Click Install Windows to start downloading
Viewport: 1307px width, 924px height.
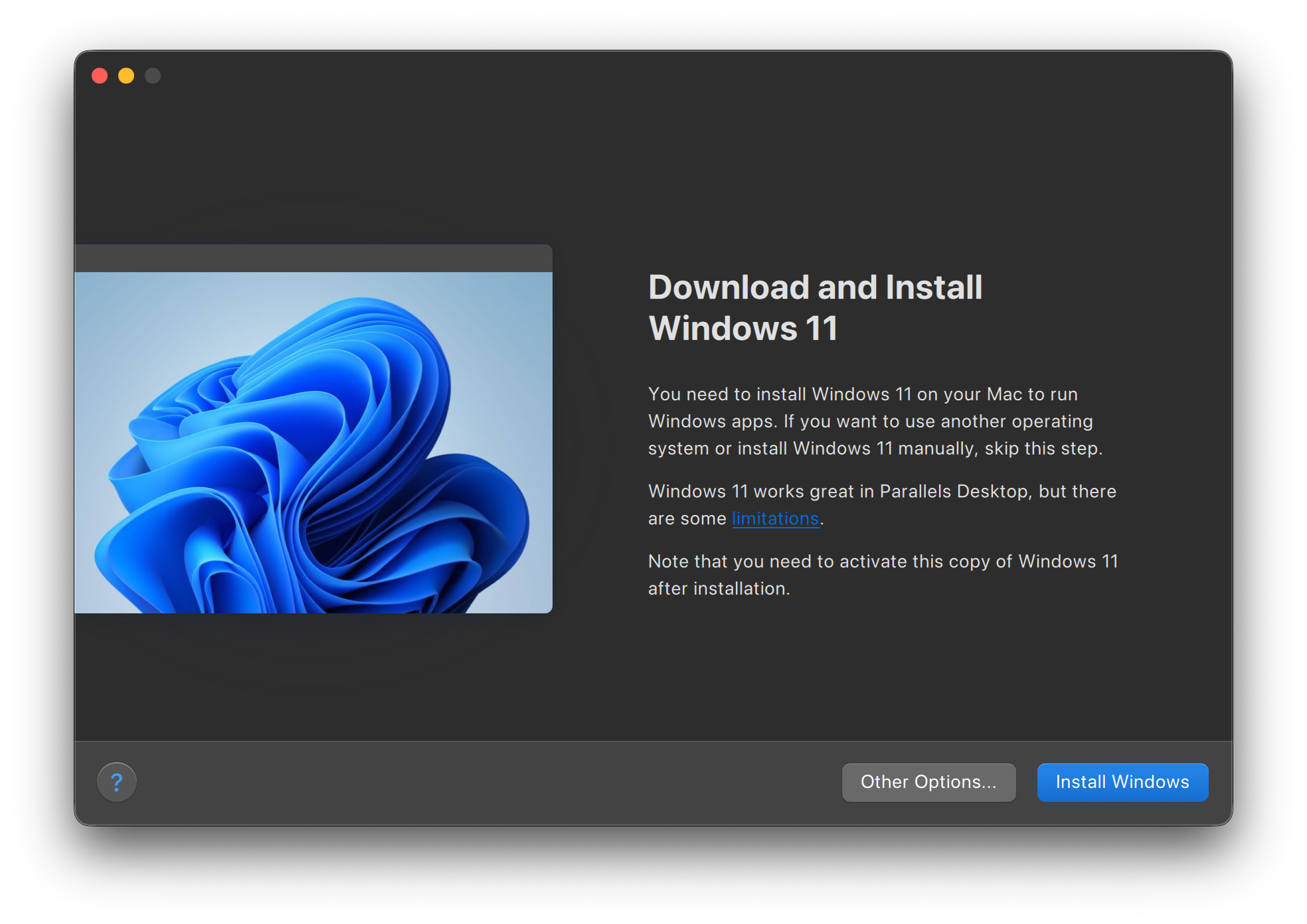pyautogui.click(x=1122, y=782)
